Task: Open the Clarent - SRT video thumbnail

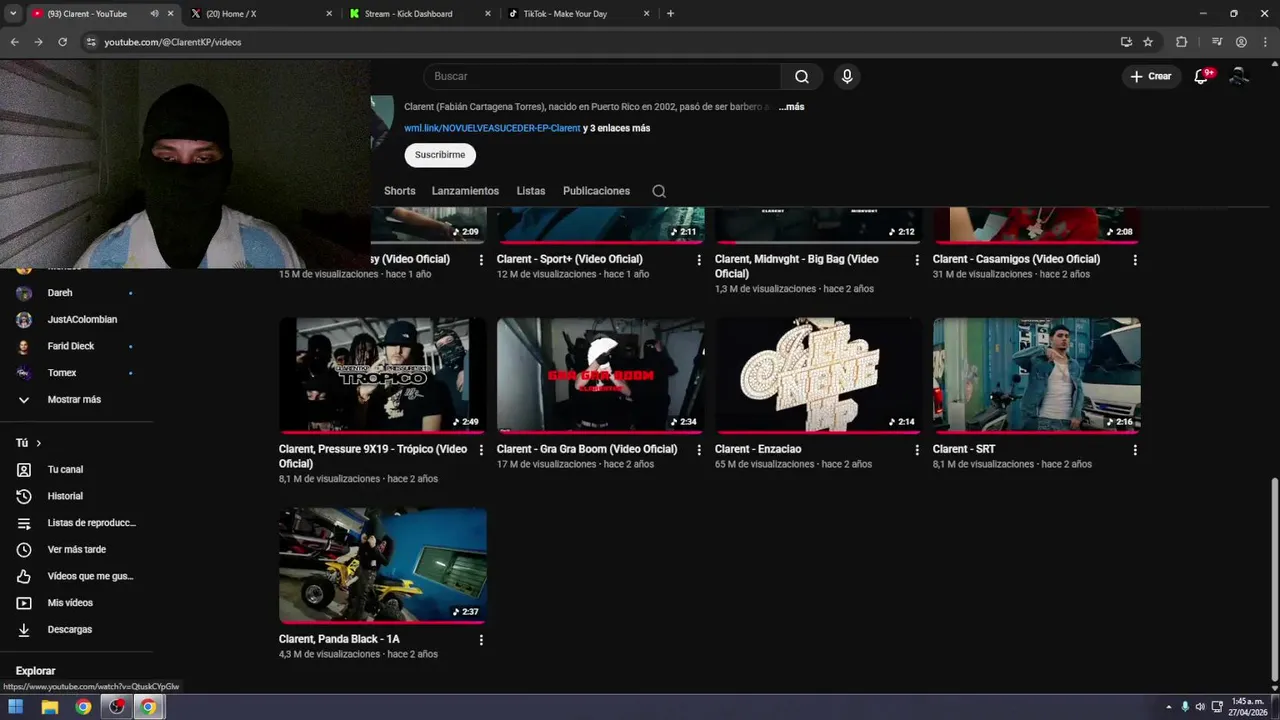Action: (x=1037, y=375)
